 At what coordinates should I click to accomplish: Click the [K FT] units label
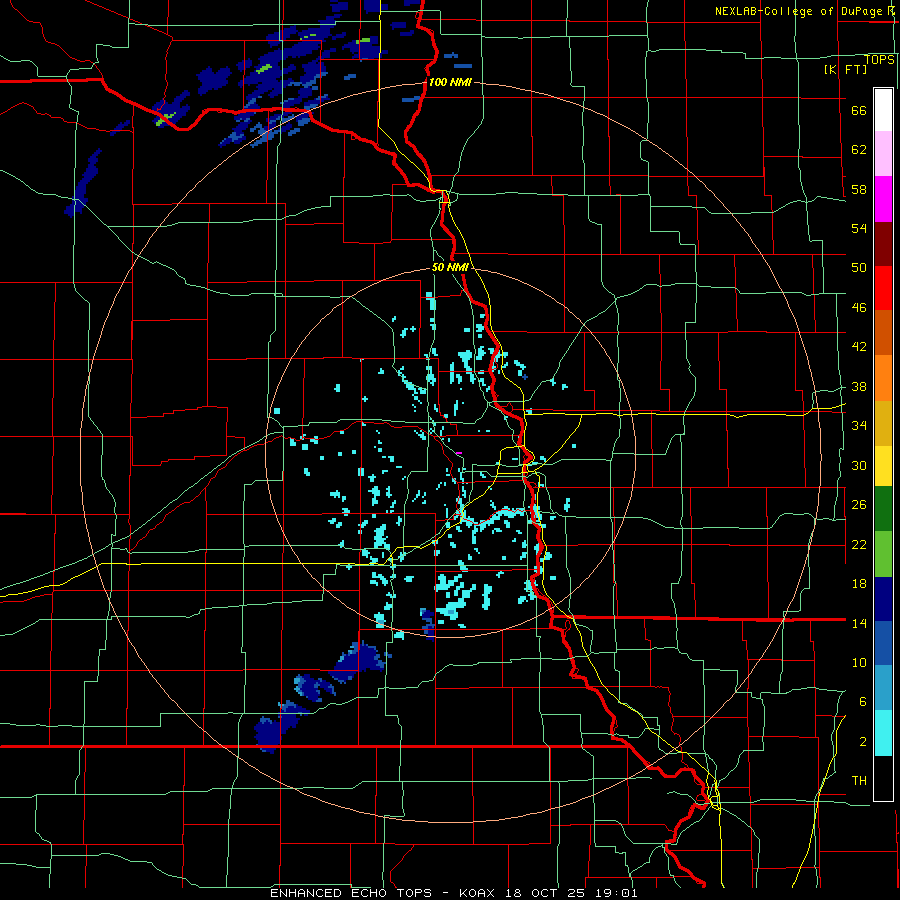coord(845,70)
